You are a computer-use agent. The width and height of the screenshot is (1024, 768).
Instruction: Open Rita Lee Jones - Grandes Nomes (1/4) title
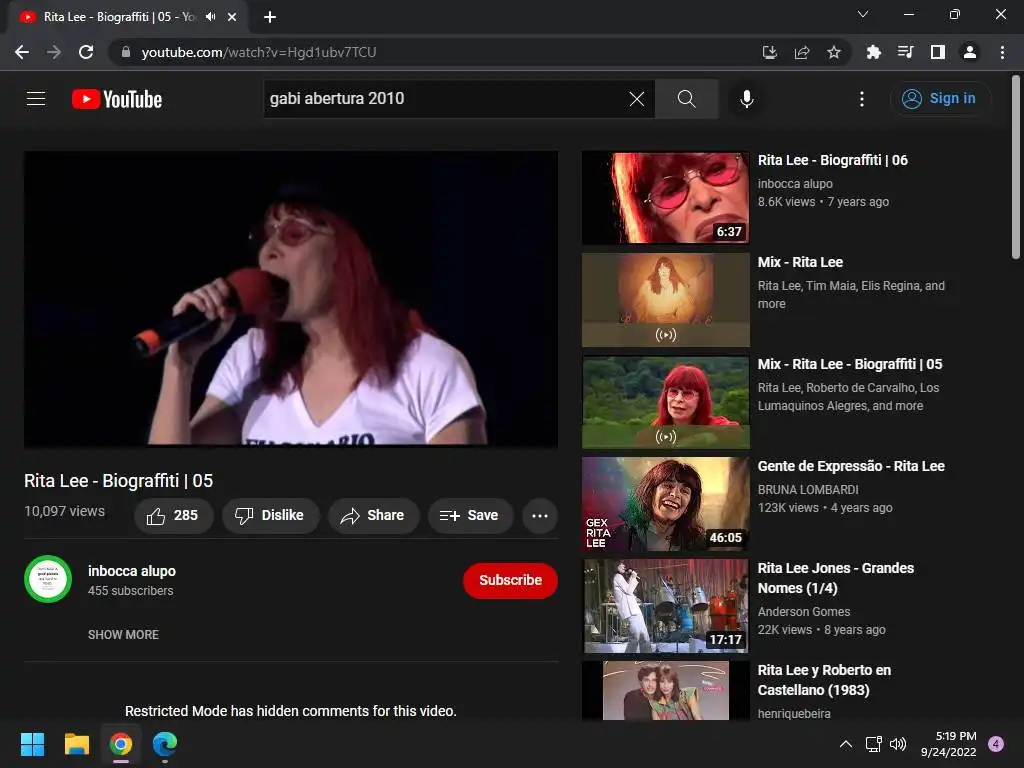click(835, 578)
